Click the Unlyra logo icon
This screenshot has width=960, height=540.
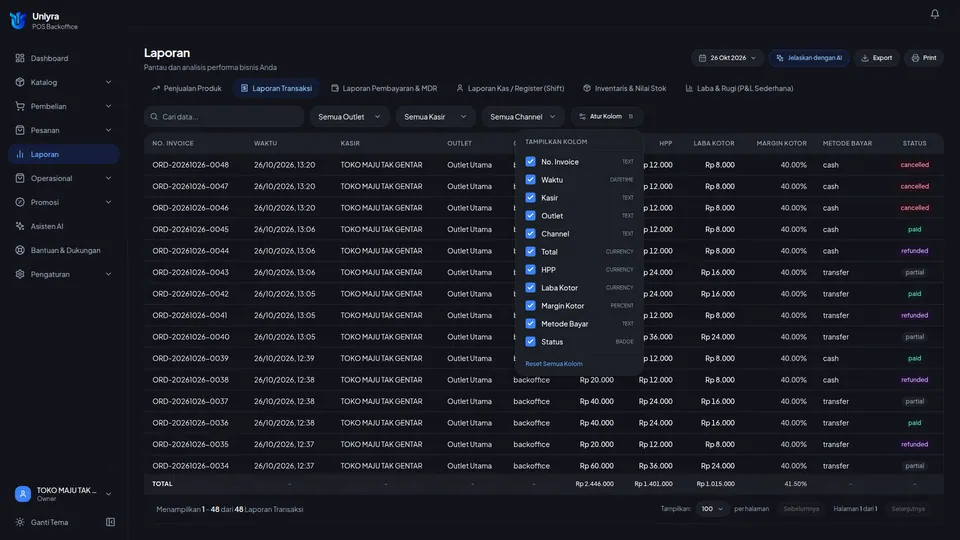click(x=18, y=20)
